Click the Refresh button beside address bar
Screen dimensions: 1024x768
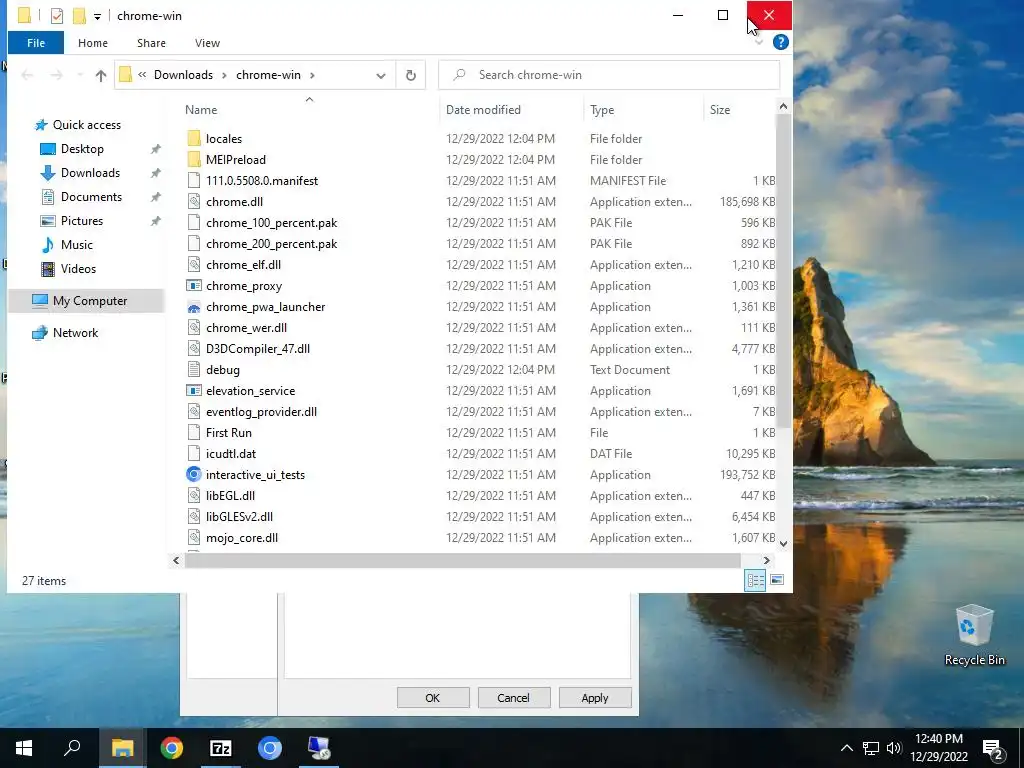[411, 75]
